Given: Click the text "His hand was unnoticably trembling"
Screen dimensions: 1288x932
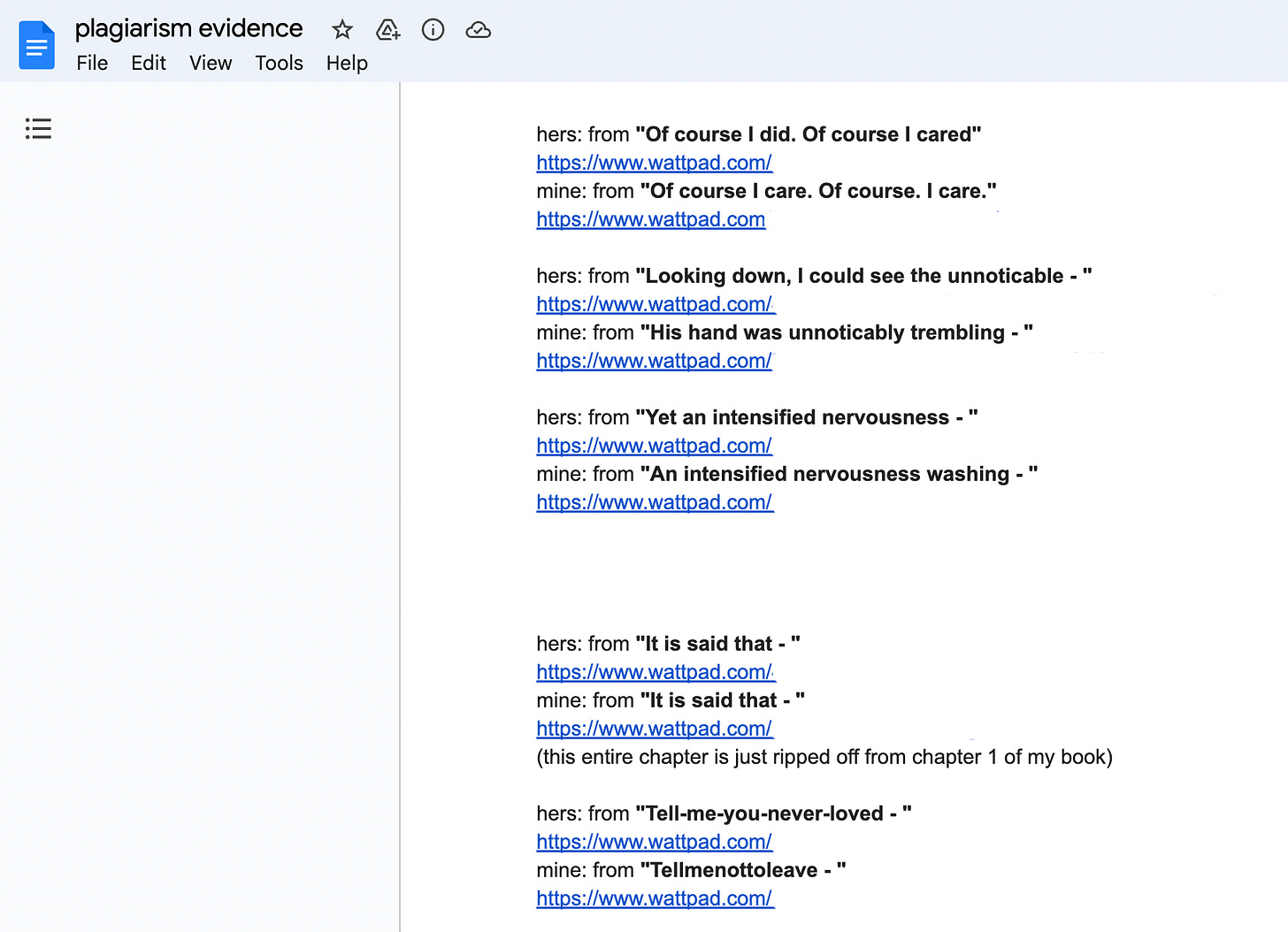Looking at the screenshot, I should click(x=828, y=332).
